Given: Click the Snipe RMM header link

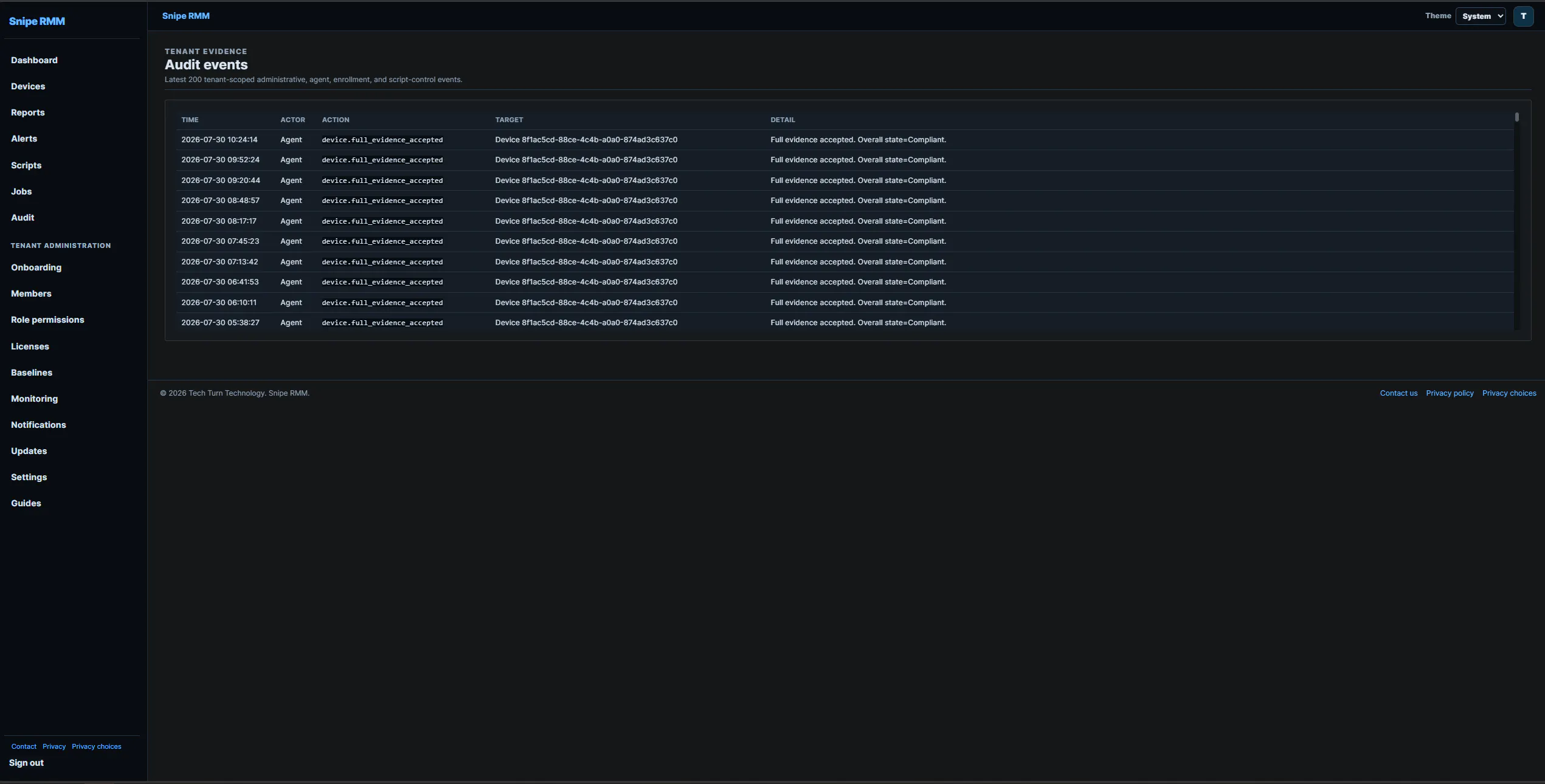Looking at the screenshot, I should coord(186,16).
